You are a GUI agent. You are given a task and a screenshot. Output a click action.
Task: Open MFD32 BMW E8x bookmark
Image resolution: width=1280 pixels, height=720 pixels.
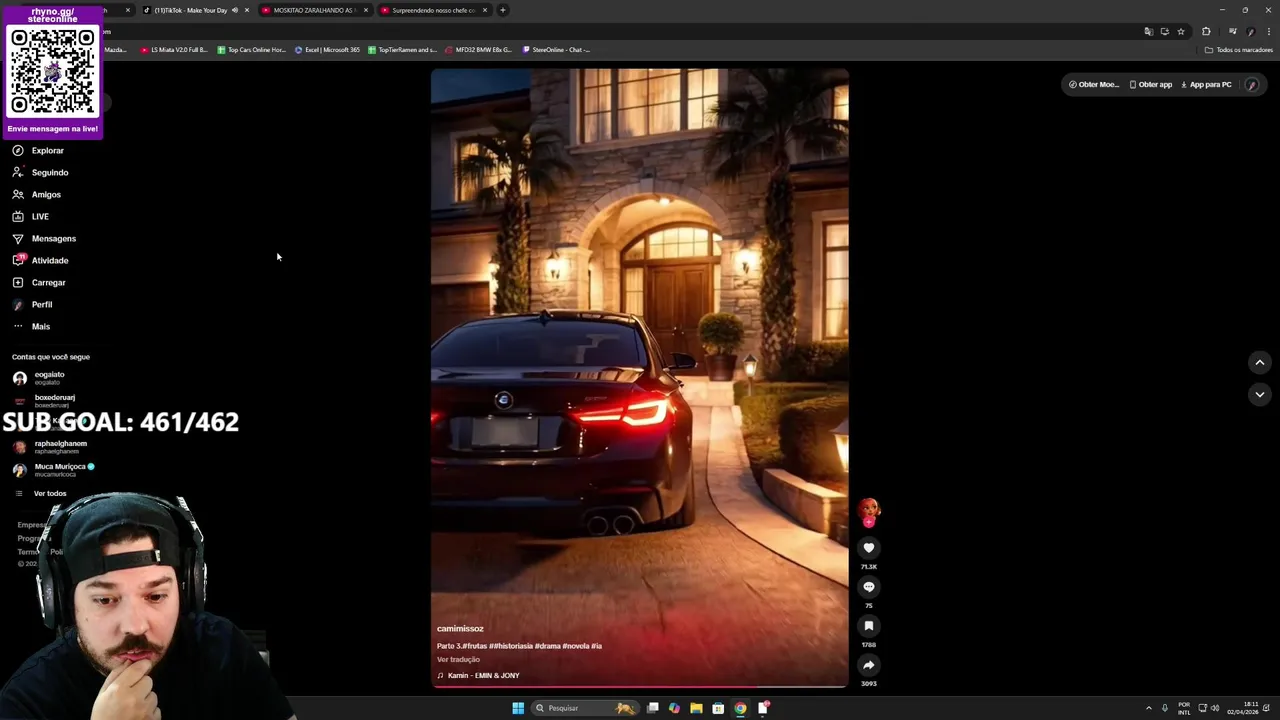click(478, 49)
